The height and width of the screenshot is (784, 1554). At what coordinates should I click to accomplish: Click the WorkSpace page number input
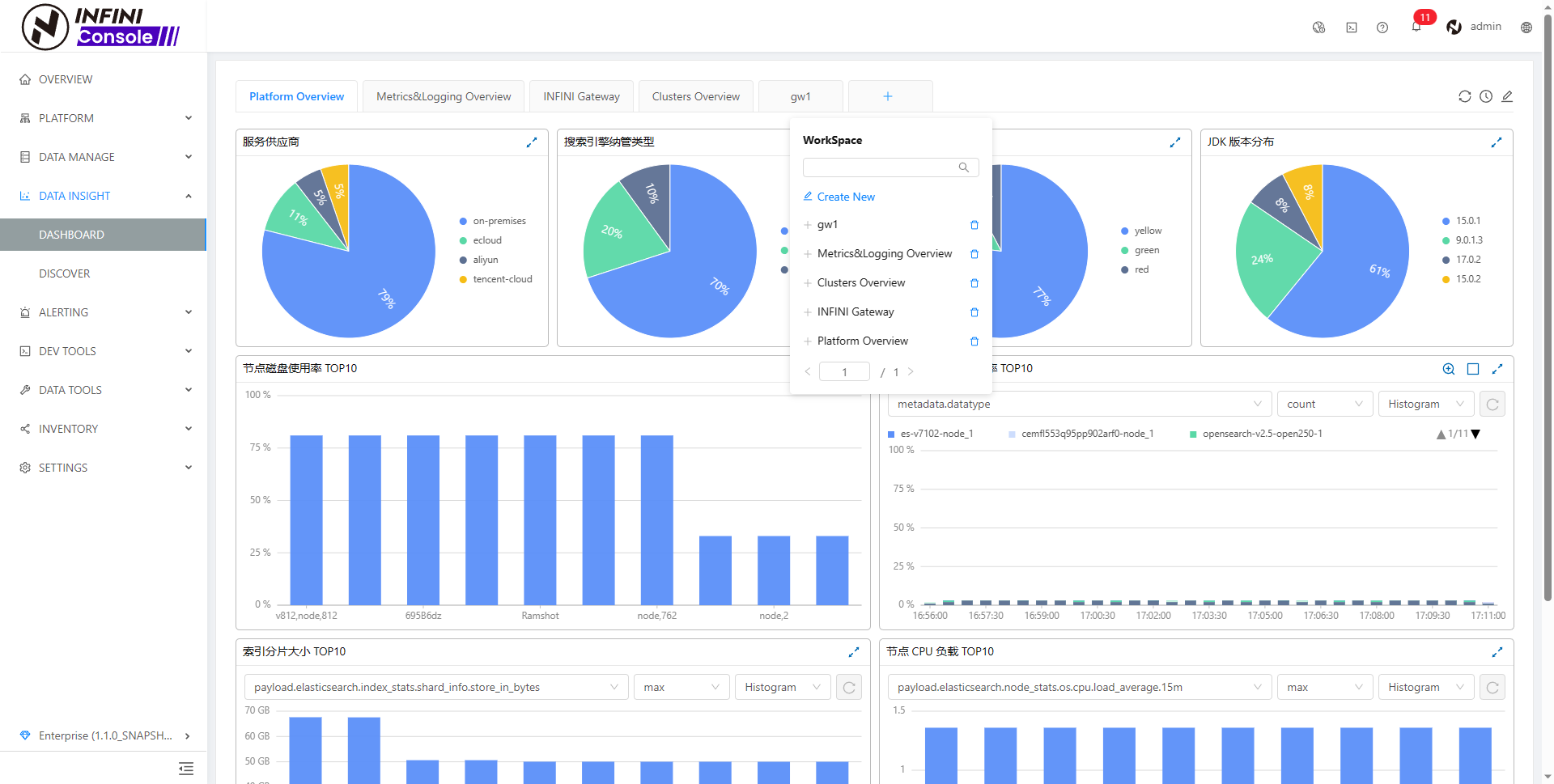(x=844, y=372)
